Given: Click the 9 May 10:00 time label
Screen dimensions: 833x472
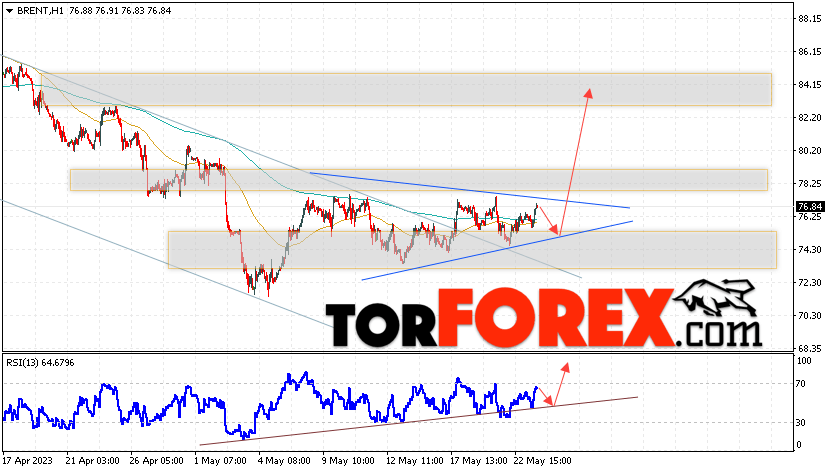Looking at the screenshot, I should pyautogui.click(x=347, y=461).
